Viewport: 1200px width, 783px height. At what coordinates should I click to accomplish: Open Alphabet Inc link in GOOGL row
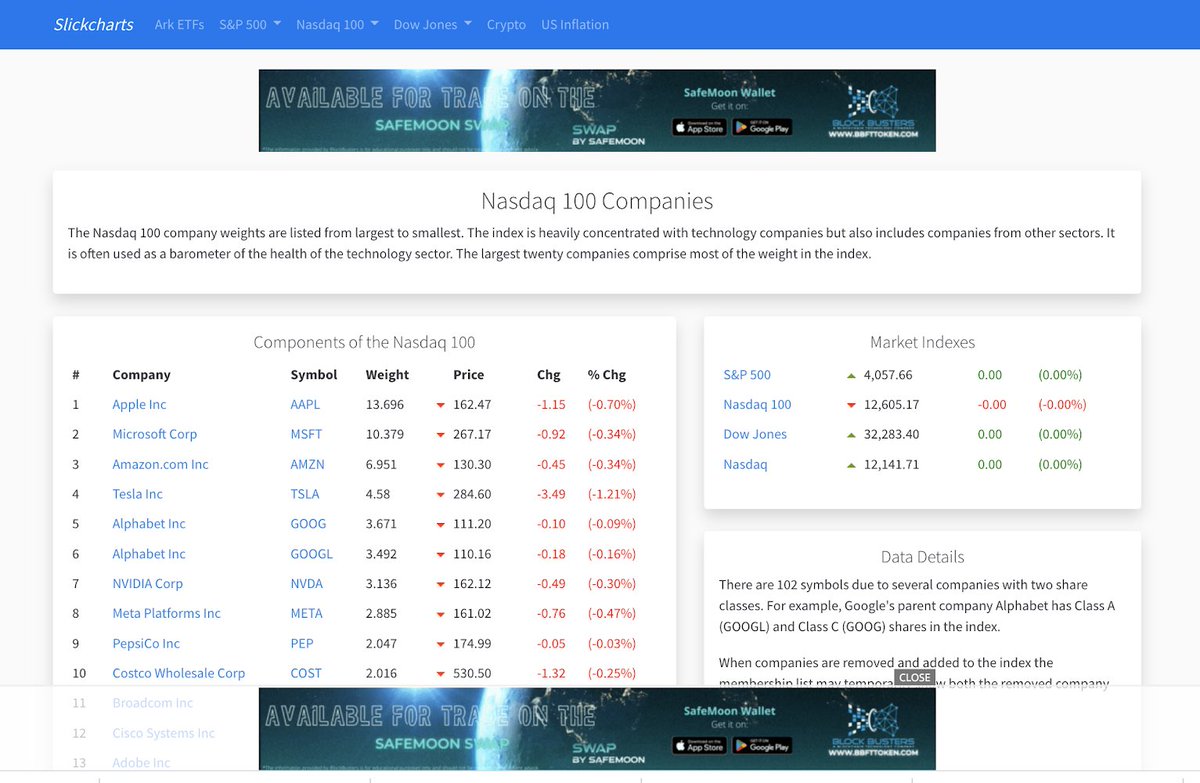[x=149, y=554]
